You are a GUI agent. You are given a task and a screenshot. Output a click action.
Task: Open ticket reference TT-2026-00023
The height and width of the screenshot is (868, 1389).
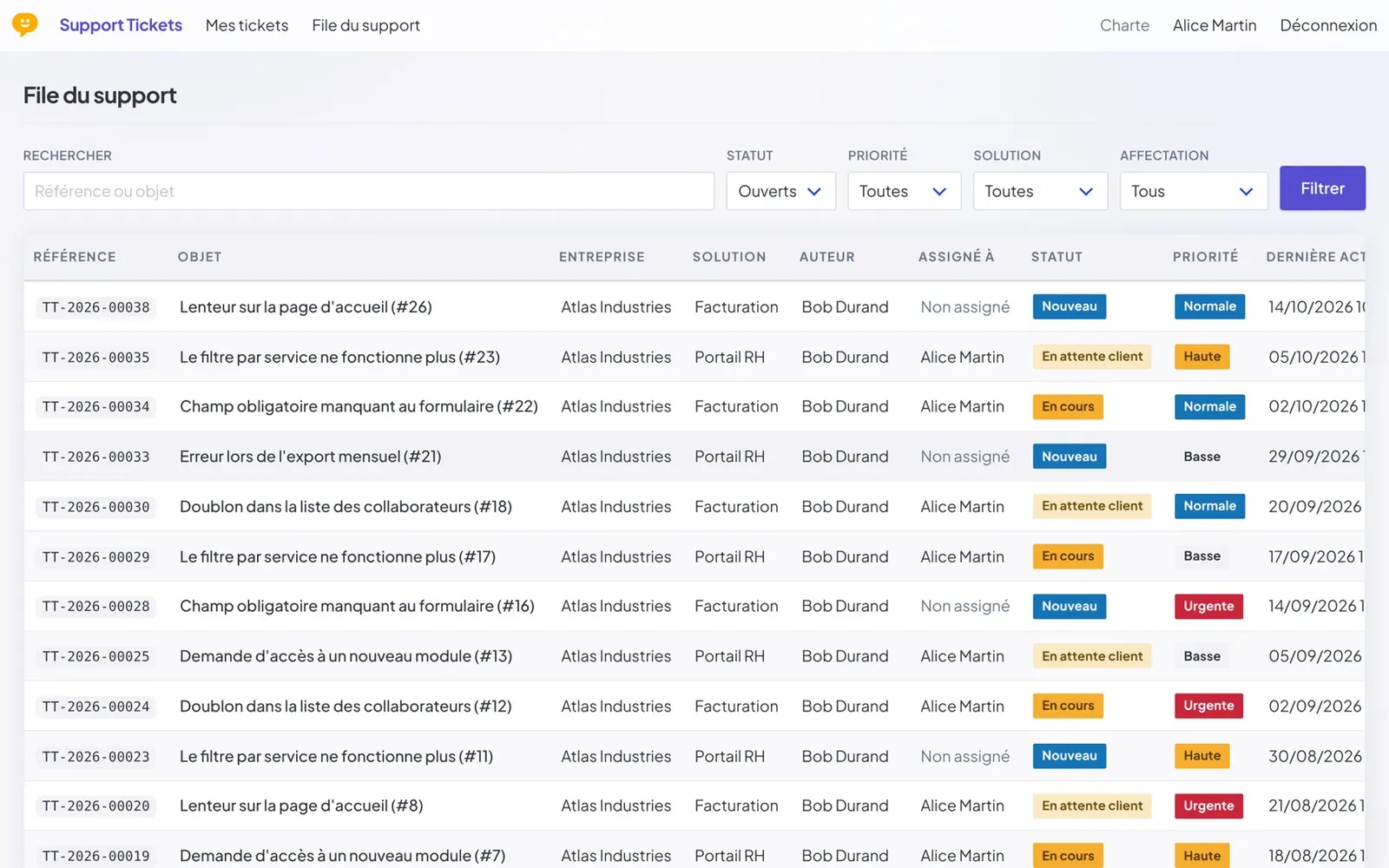(x=95, y=757)
